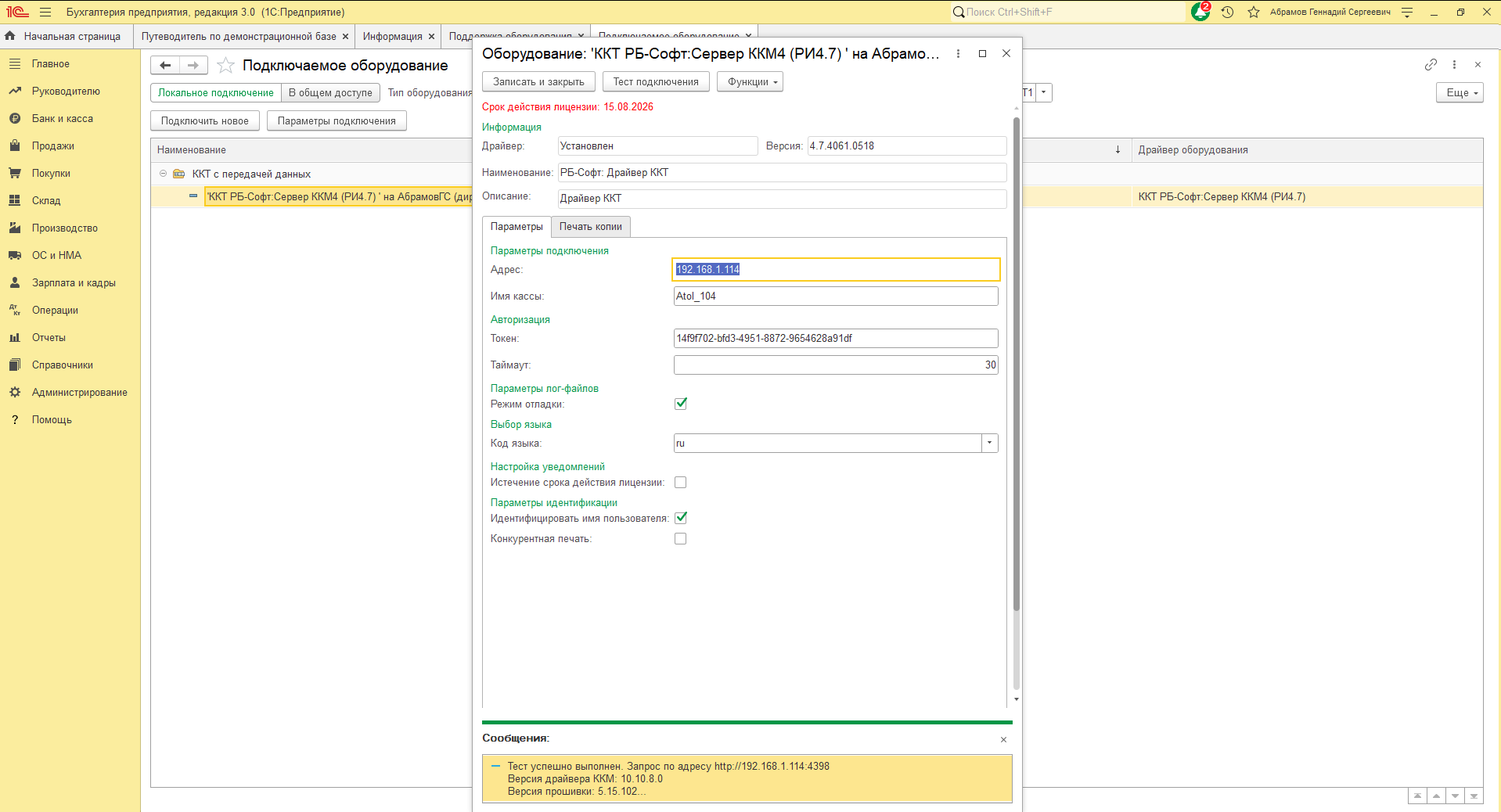Viewport: 1501px width, 812px height.
Task: Click the Тест подключения button
Action: tap(656, 82)
